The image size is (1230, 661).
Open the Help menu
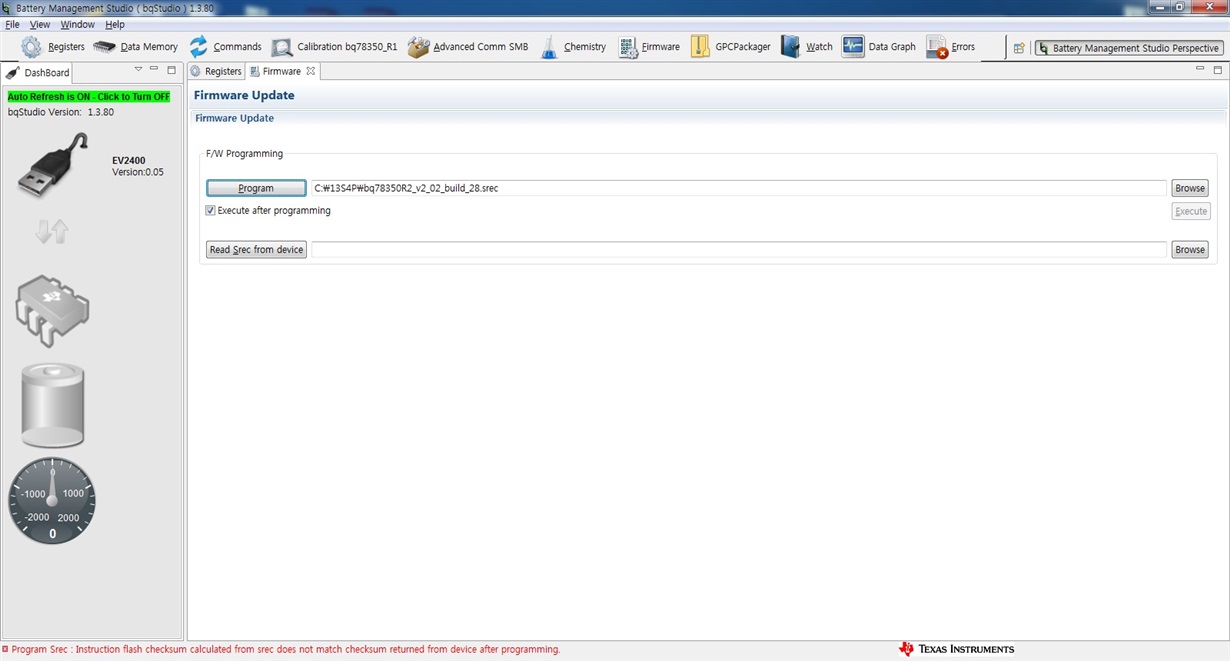(x=115, y=24)
